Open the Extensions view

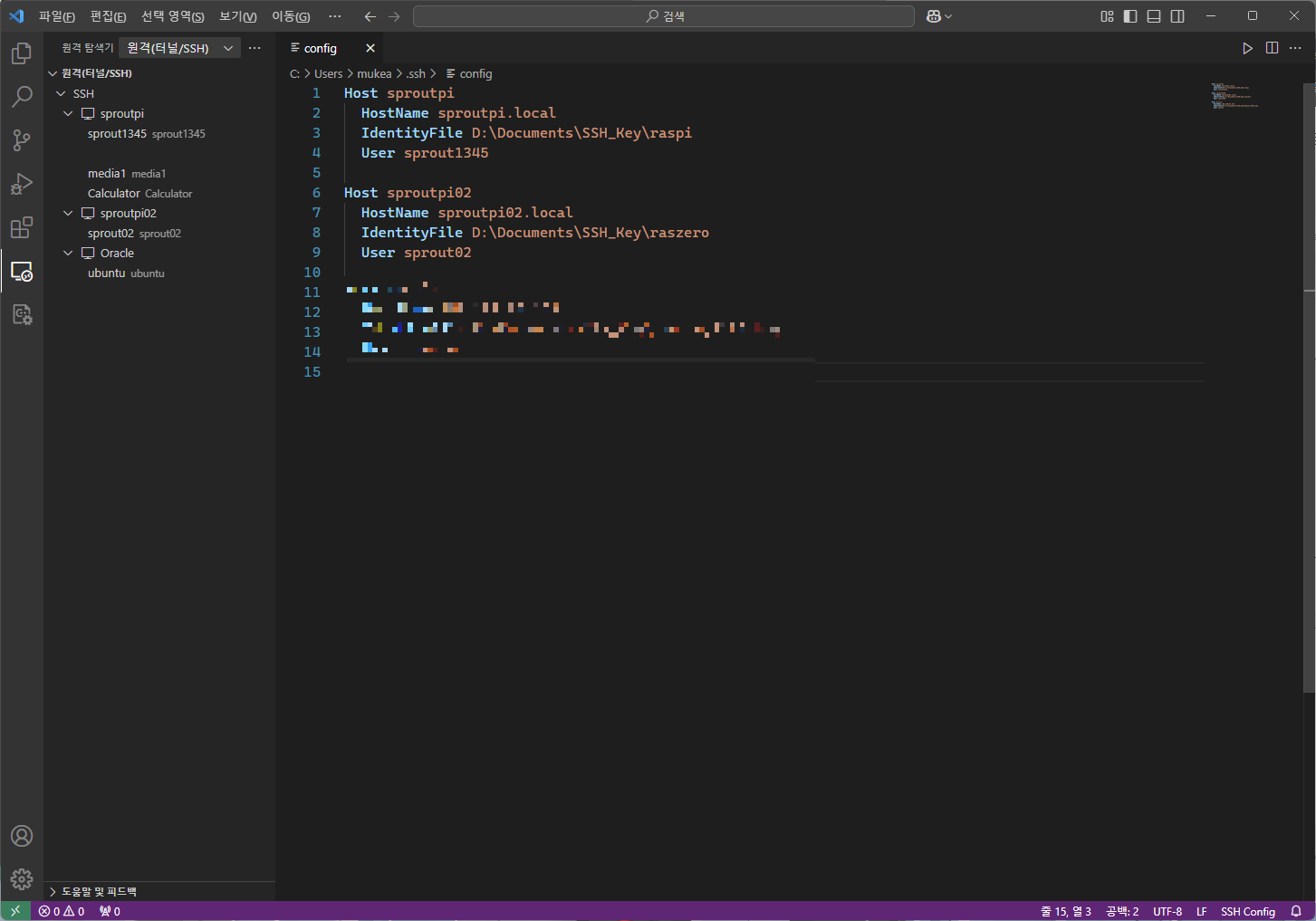tap(22, 227)
